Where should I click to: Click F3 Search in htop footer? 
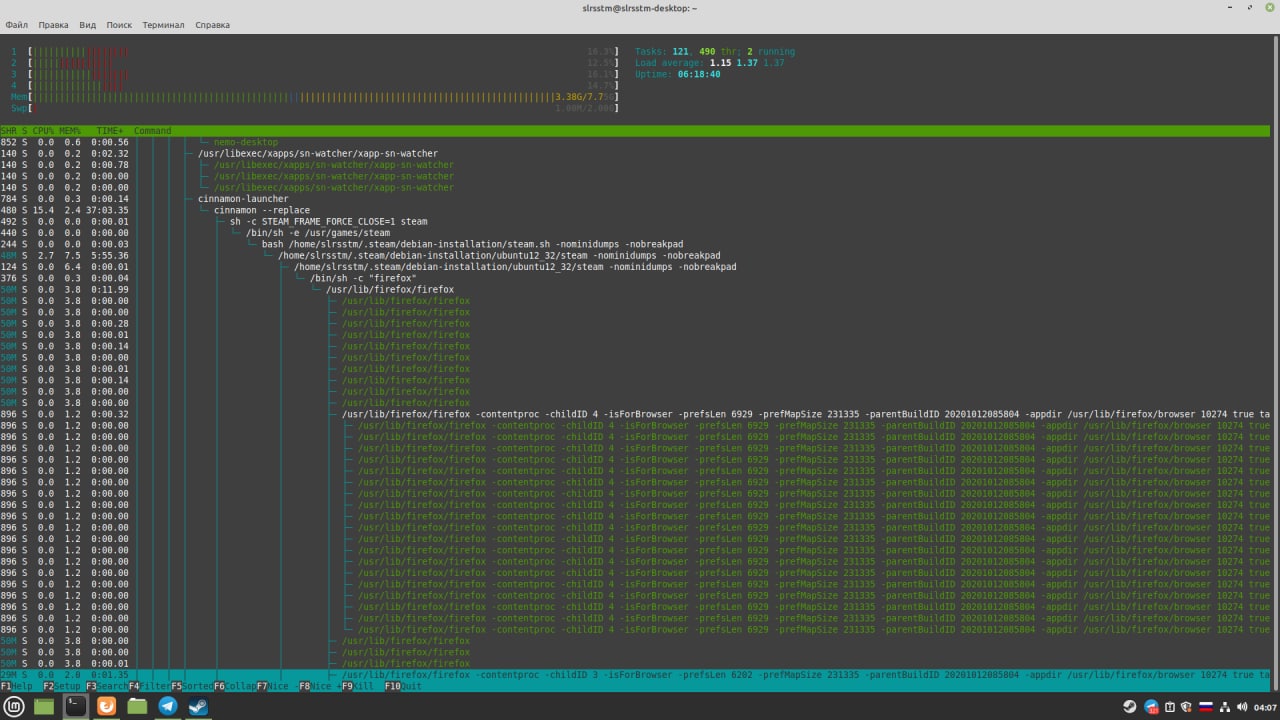106,686
